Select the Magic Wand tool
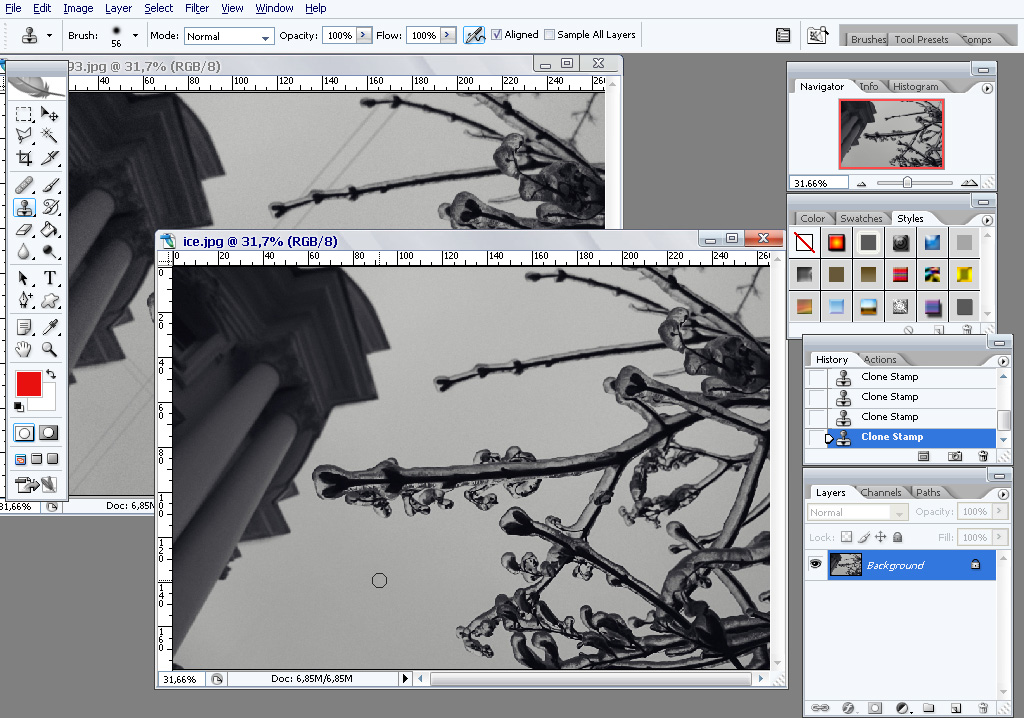This screenshot has height=718, width=1024. [x=49, y=135]
